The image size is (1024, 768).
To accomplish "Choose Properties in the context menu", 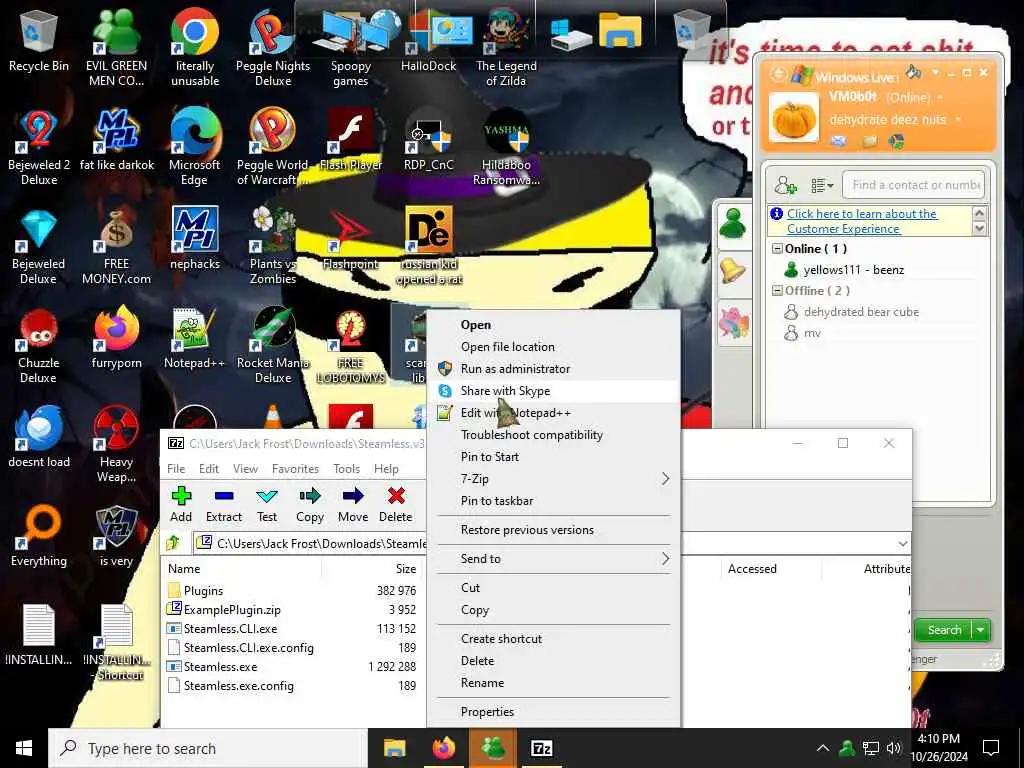I will (553, 712).
